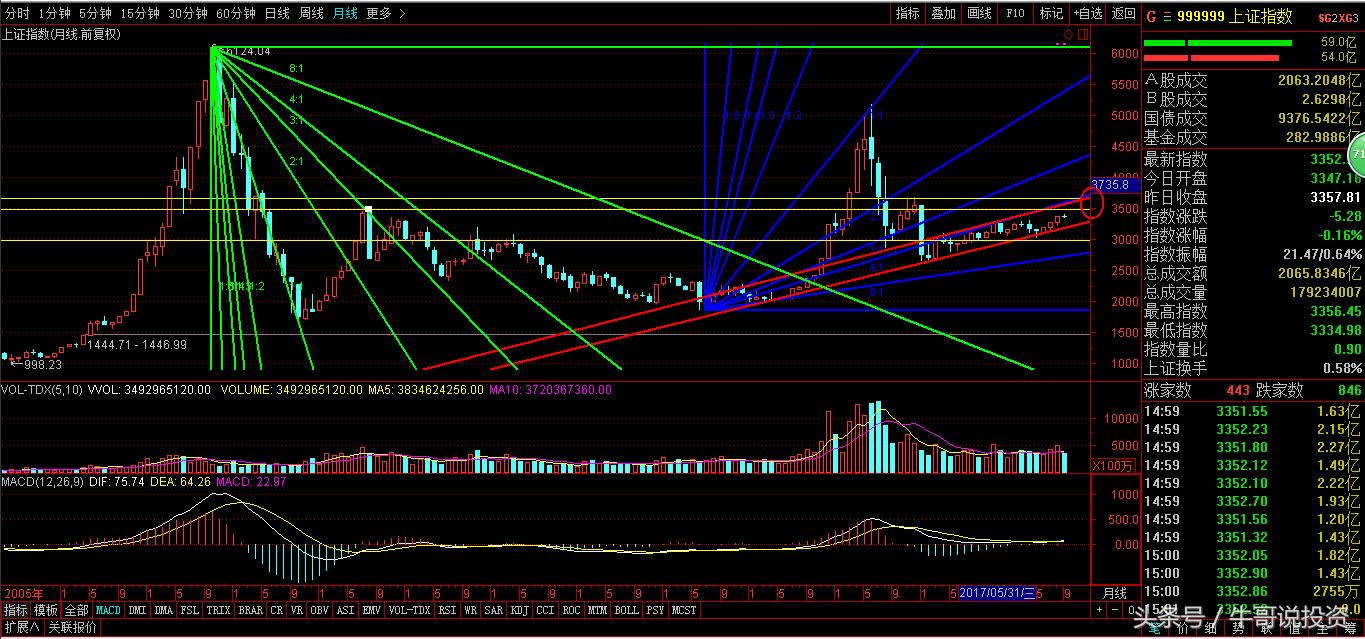Switch to the ASI indicator
The height and width of the screenshot is (639, 1365).
click(x=346, y=610)
